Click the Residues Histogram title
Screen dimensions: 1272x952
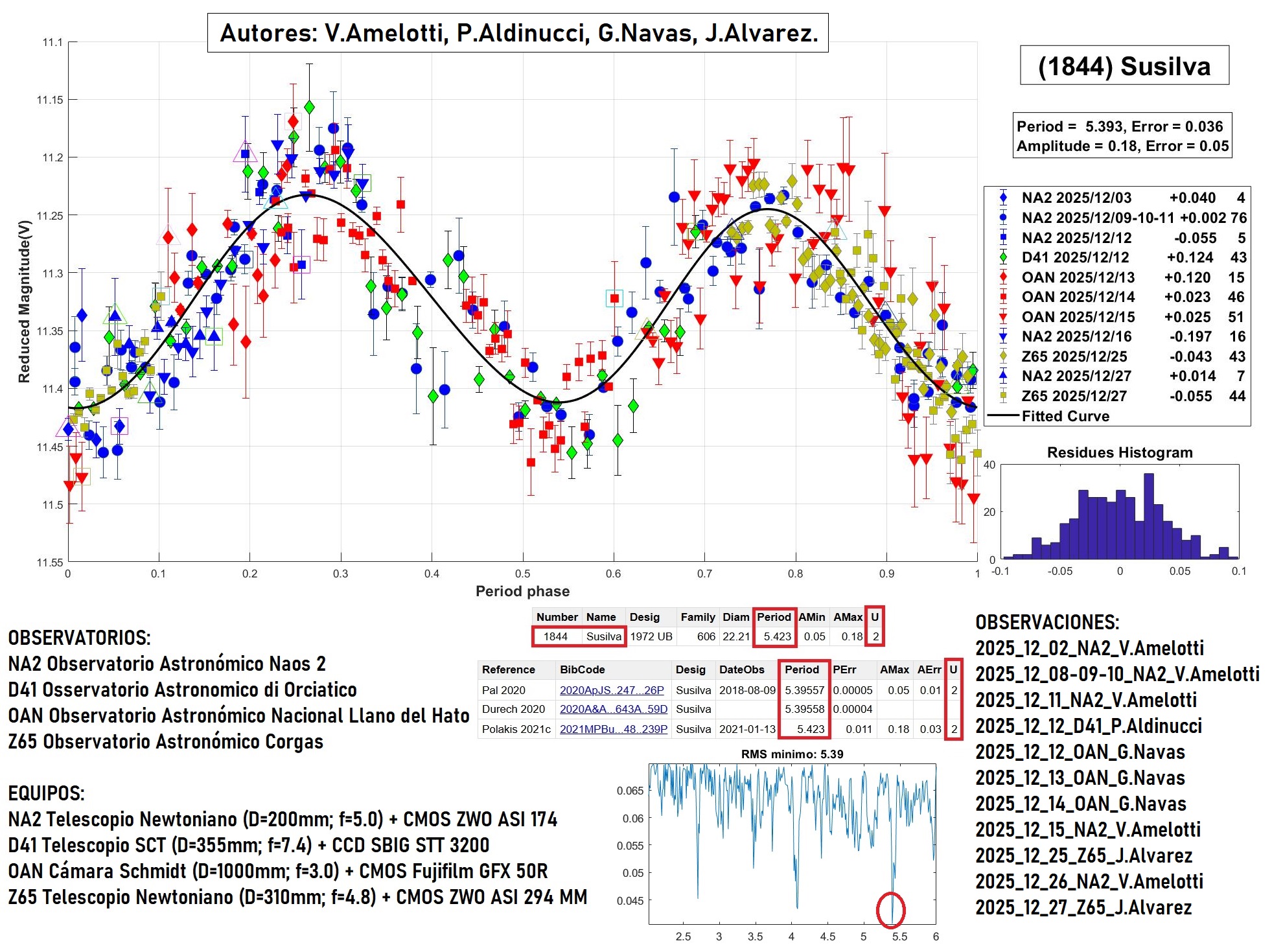click(x=1119, y=452)
